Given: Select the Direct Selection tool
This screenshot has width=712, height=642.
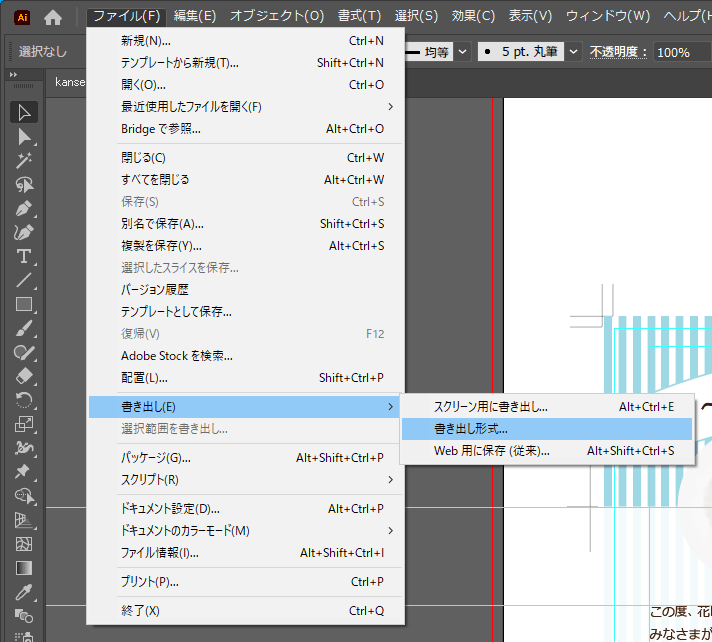Looking at the screenshot, I should (x=25, y=136).
